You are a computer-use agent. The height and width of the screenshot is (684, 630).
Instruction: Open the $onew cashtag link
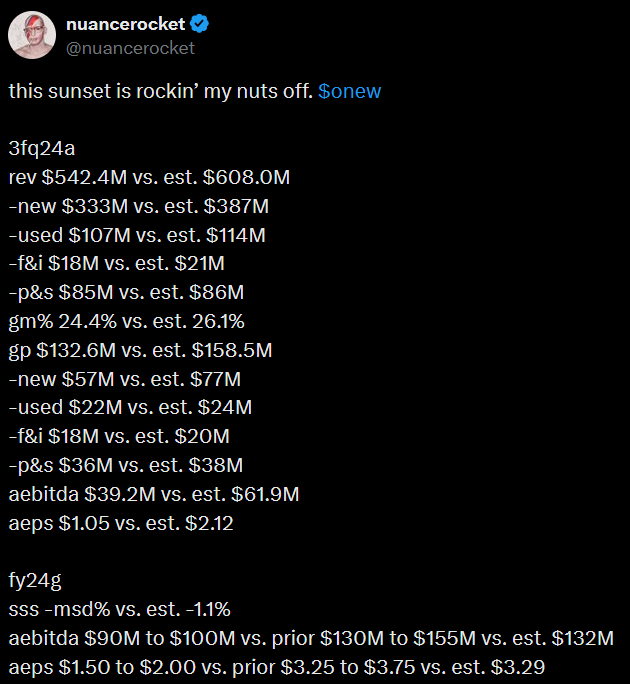pos(349,91)
